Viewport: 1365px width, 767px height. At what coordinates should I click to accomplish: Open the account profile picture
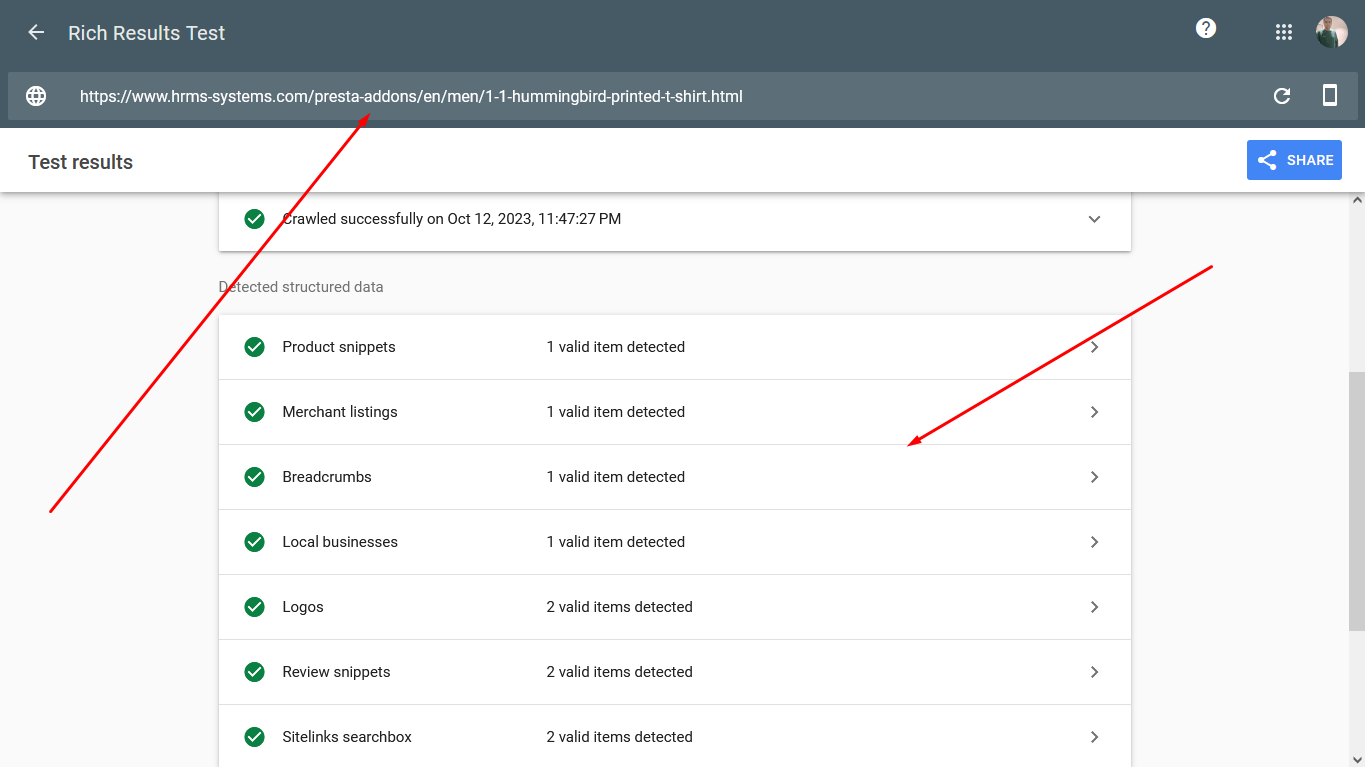pyautogui.click(x=1332, y=32)
